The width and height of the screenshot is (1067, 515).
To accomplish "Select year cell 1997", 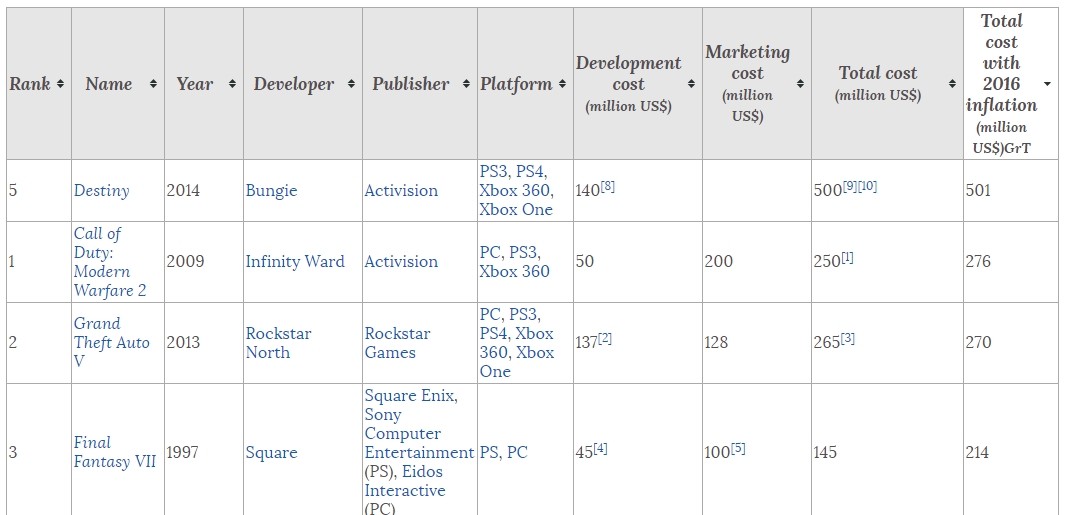I will click(x=182, y=452).
